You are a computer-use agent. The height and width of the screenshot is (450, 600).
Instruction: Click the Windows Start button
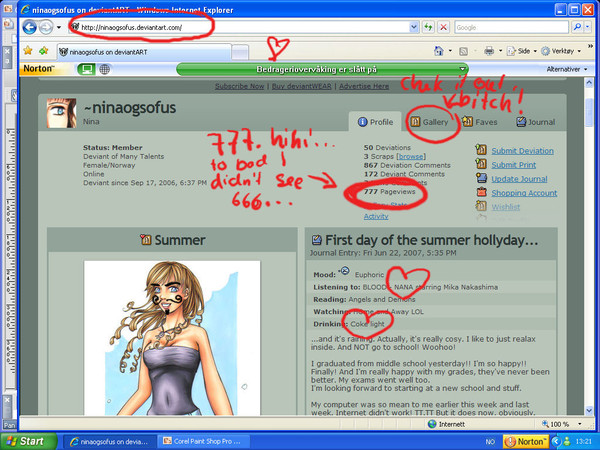pos(28,441)
